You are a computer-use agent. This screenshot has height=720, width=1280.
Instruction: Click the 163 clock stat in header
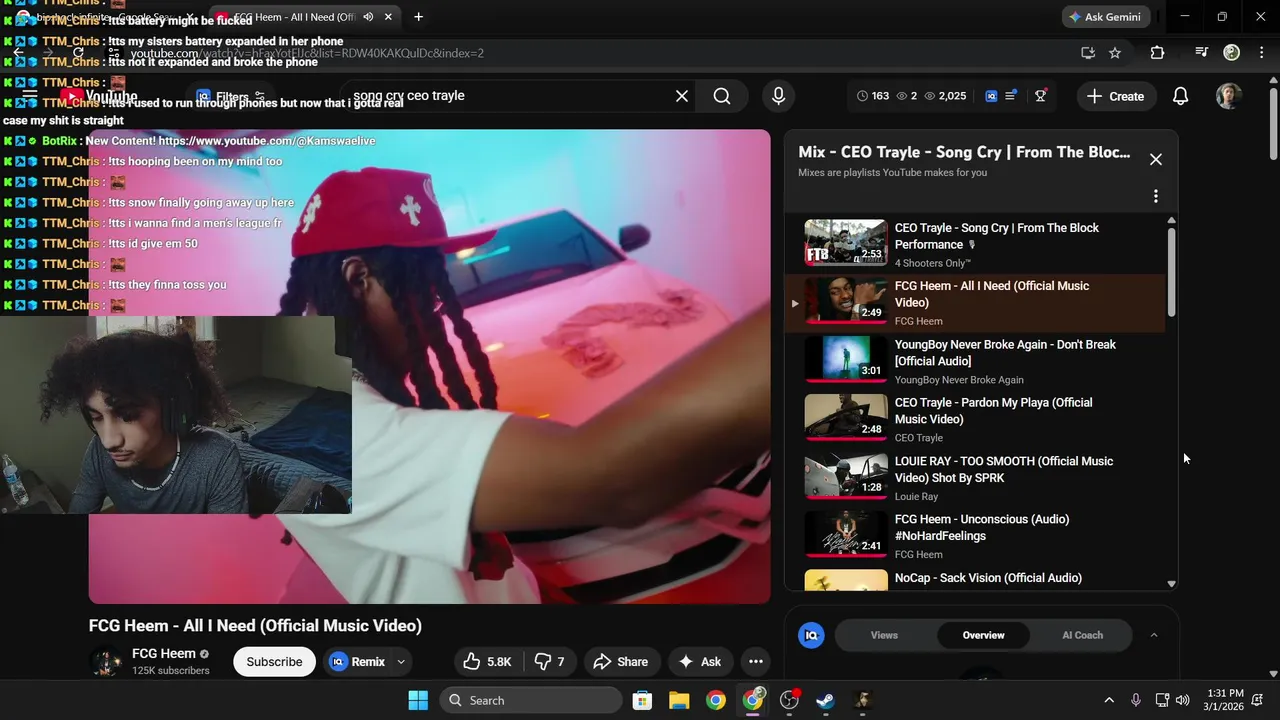pos(873,96)
